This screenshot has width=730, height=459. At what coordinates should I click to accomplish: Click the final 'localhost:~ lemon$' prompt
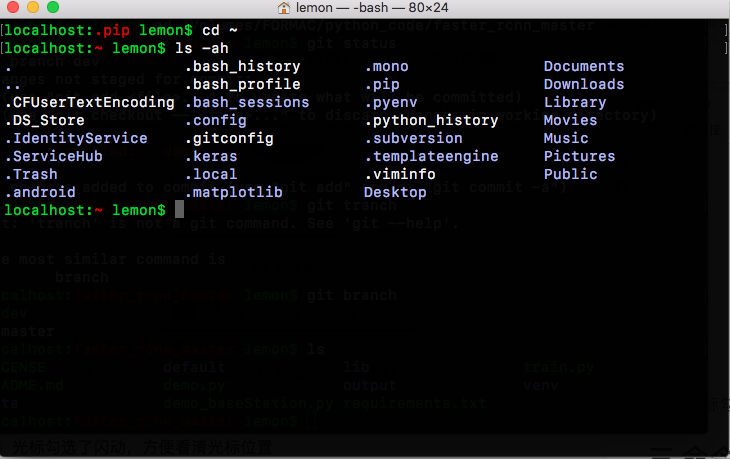click(85, 210)
